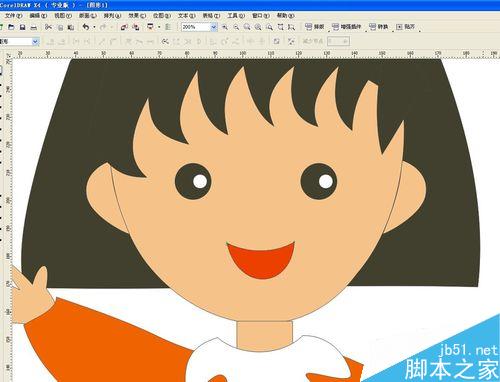
Task: Expand the Undo history dropdown arrow
Action: coord(94,27)
